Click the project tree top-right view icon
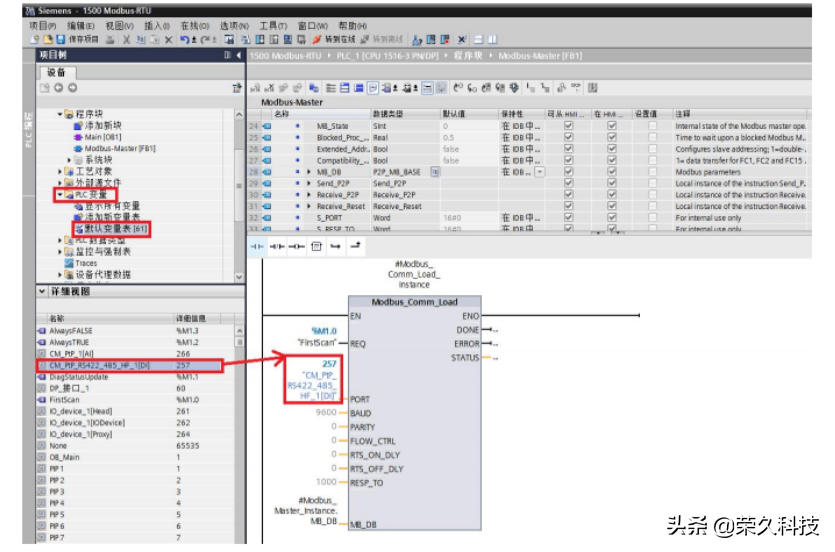This screenshot has width=835, height=552. [237, 88]
